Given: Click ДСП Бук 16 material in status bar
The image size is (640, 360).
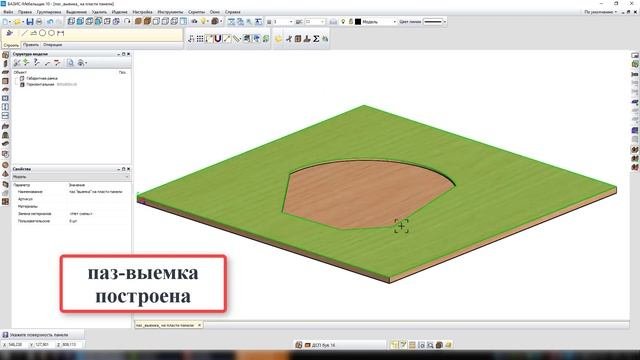Looking at the screenshot, I should [324, 345].
